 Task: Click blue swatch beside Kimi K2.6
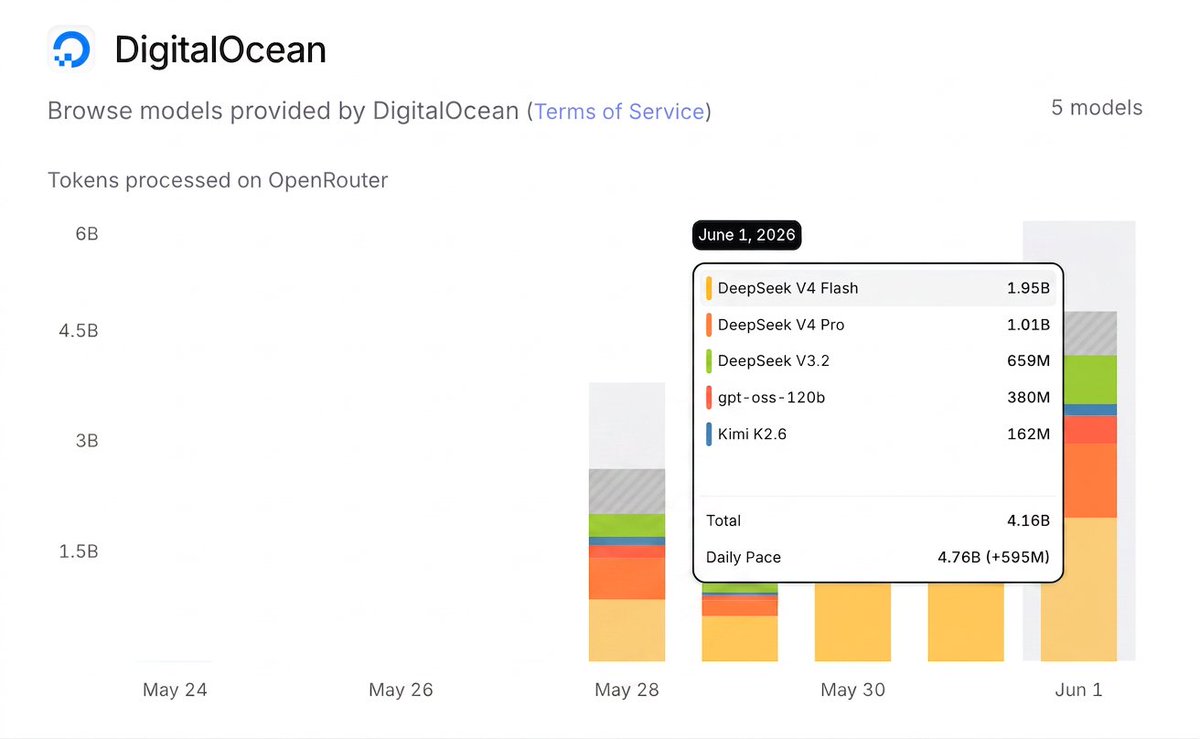coord(709,434)
